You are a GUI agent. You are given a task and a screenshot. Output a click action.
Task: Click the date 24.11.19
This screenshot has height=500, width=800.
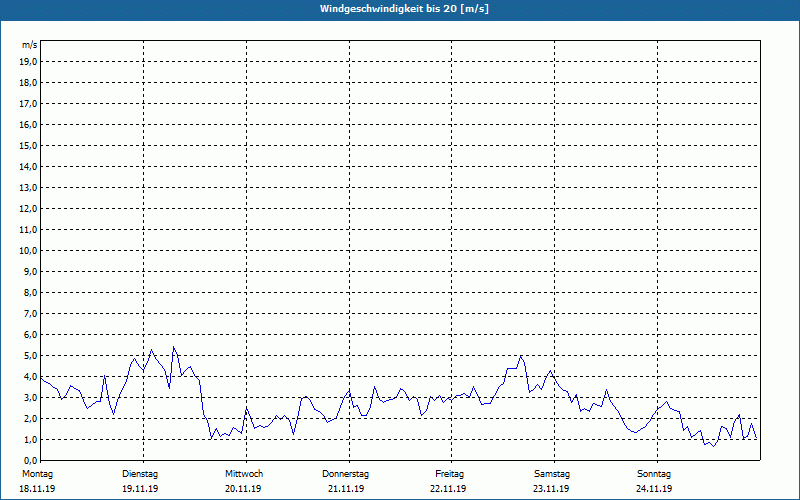coord(654,489)
